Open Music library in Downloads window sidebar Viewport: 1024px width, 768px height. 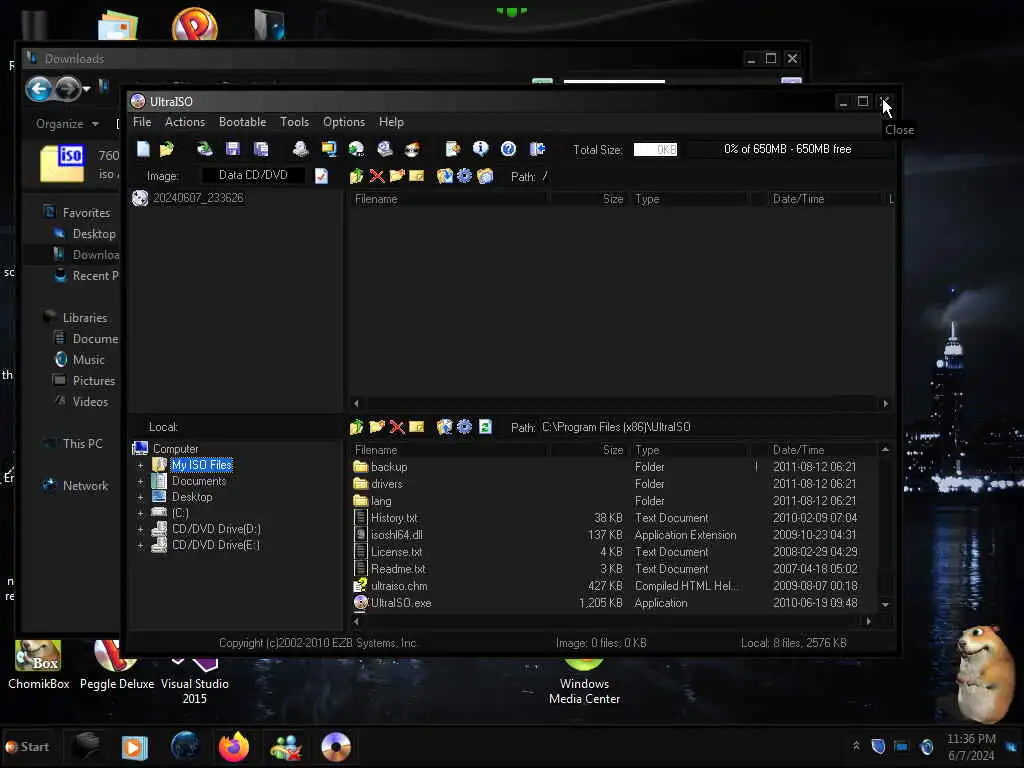[88, 360]
